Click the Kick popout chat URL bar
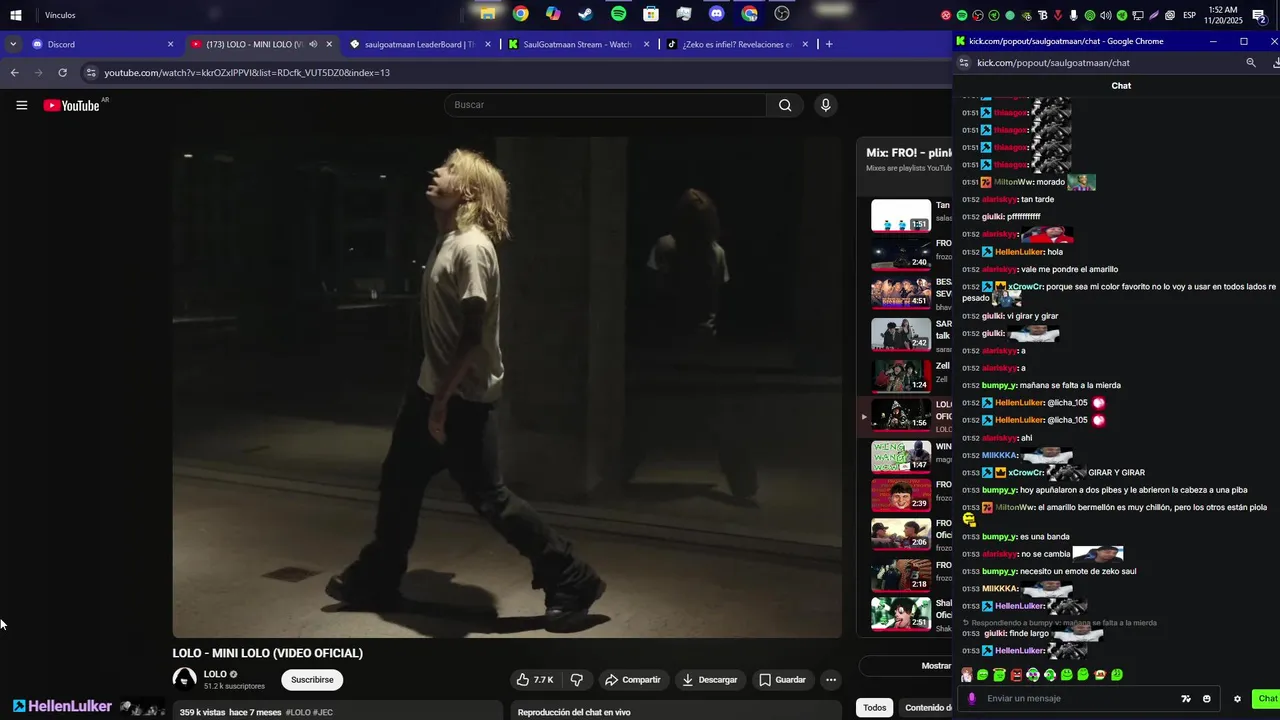 click(x=1100, y=62)
